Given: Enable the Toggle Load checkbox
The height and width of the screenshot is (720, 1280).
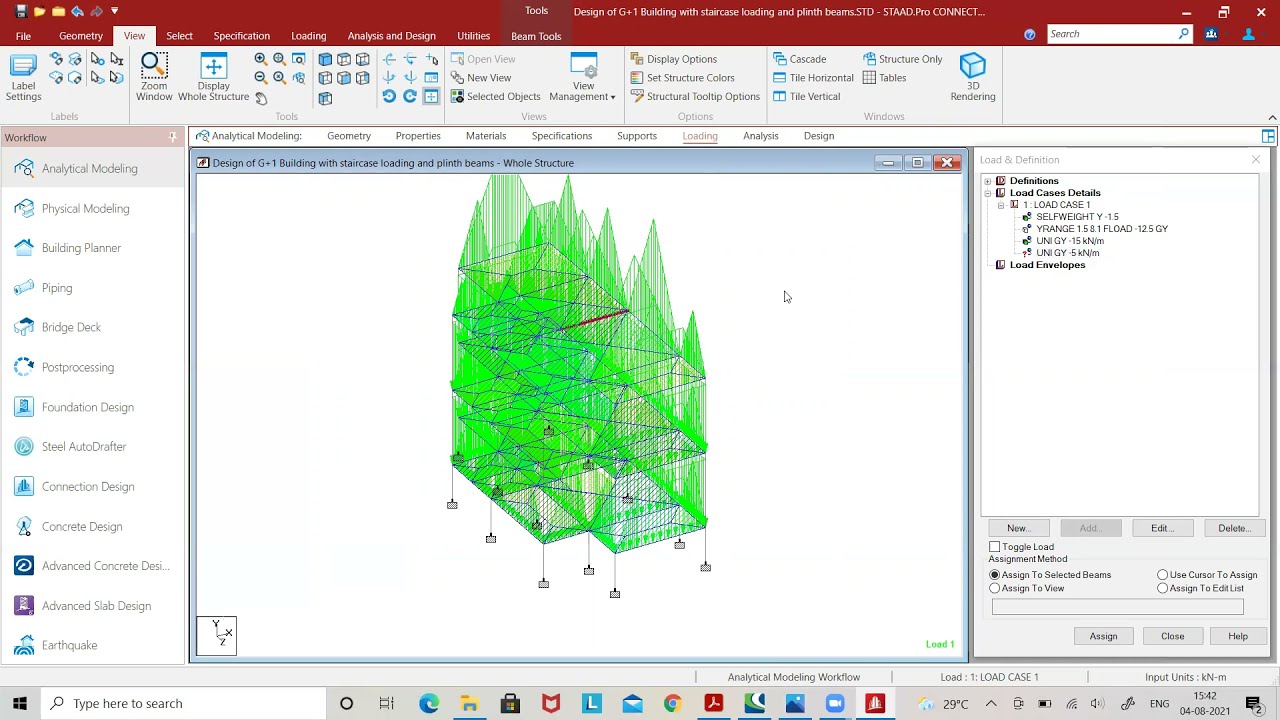Looking at the screenshot, I should [995, 547].
